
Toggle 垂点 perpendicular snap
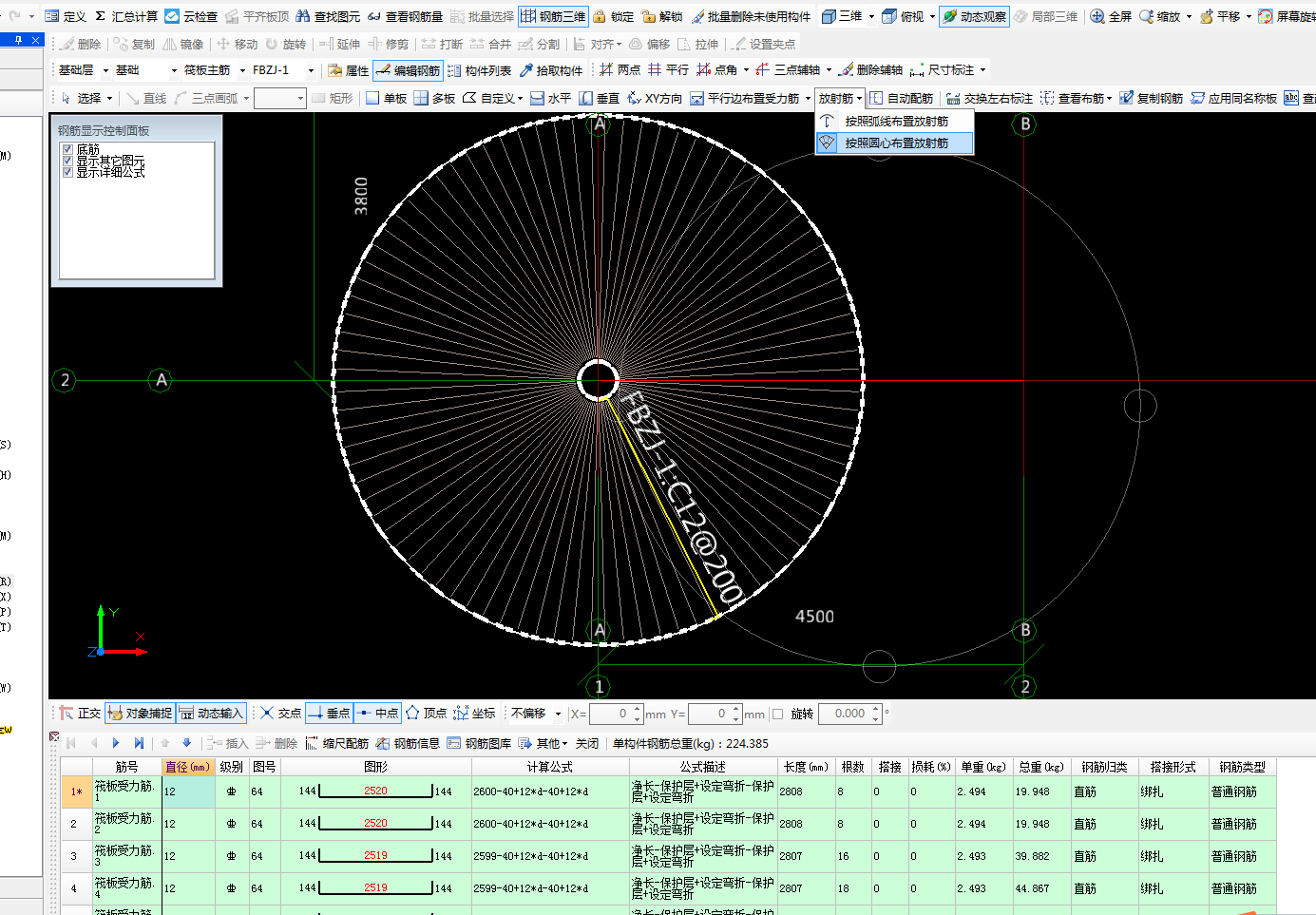coord(330,713)
